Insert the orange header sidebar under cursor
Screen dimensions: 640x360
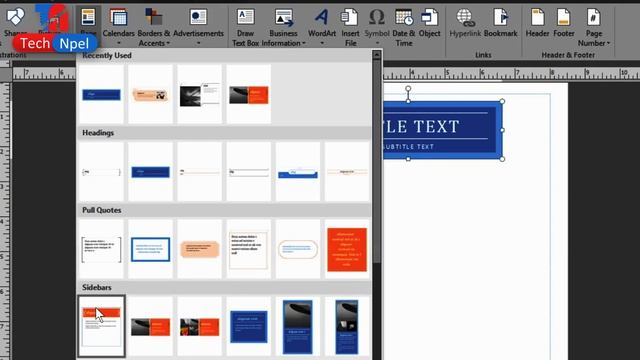(101, 327)
